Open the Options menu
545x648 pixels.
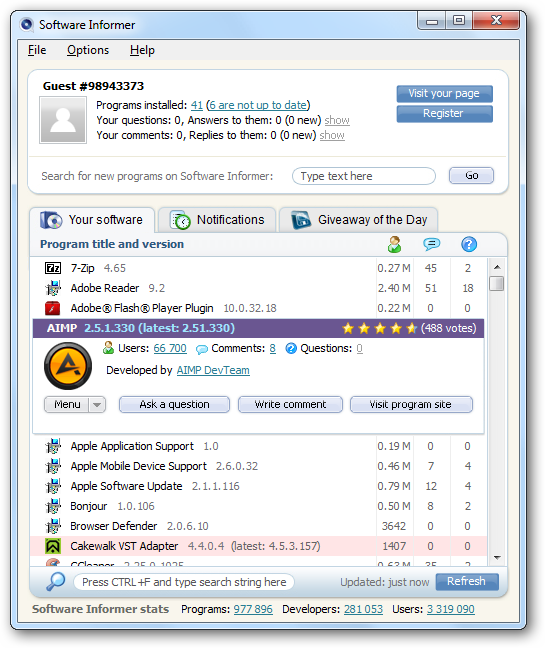[88, 50]
